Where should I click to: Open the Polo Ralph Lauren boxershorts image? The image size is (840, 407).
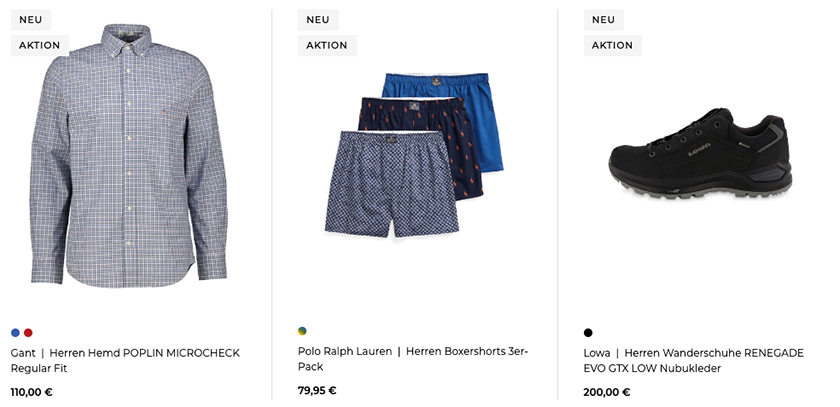[x=414, y=155]
